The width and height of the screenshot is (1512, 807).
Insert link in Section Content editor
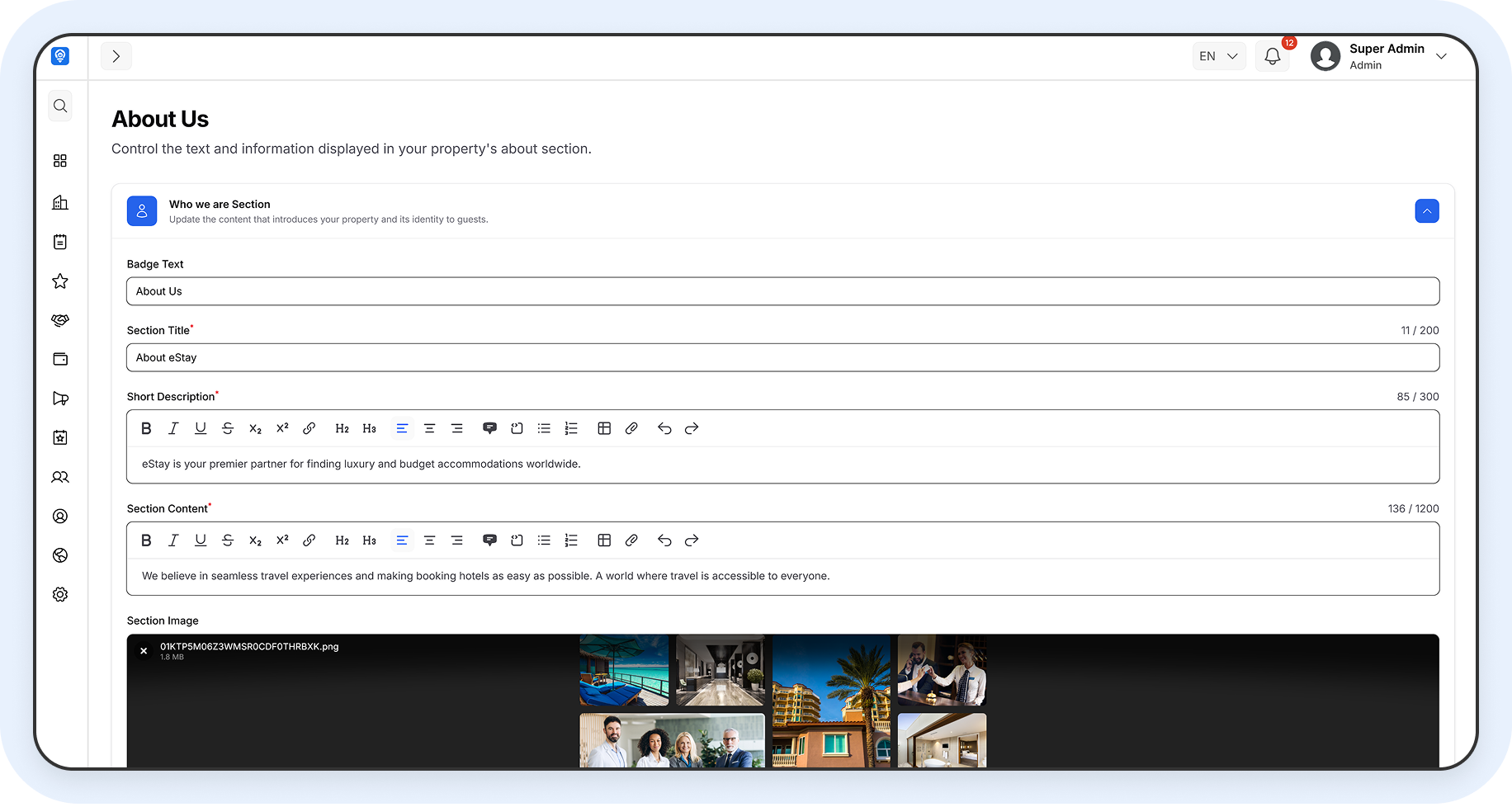pos(309,540)
